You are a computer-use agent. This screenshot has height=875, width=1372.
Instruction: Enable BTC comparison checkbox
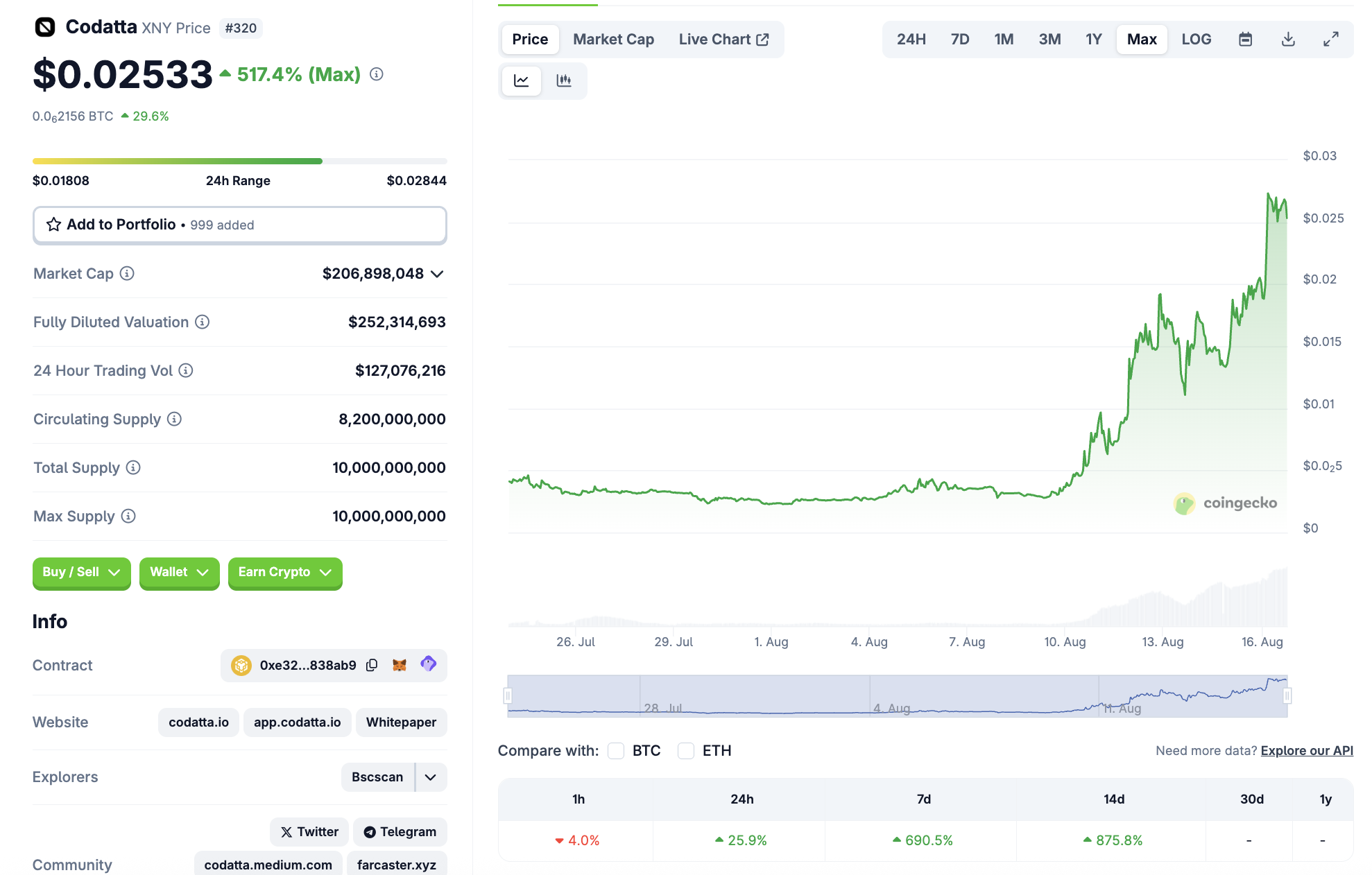coord(616,751)
